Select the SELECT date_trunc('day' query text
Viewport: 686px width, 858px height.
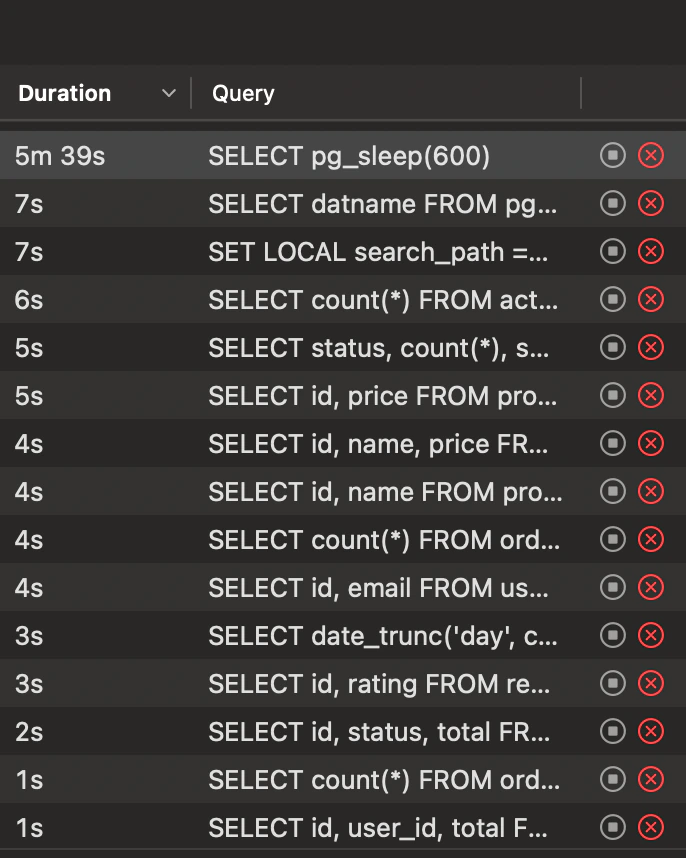(x=383, y=636)
